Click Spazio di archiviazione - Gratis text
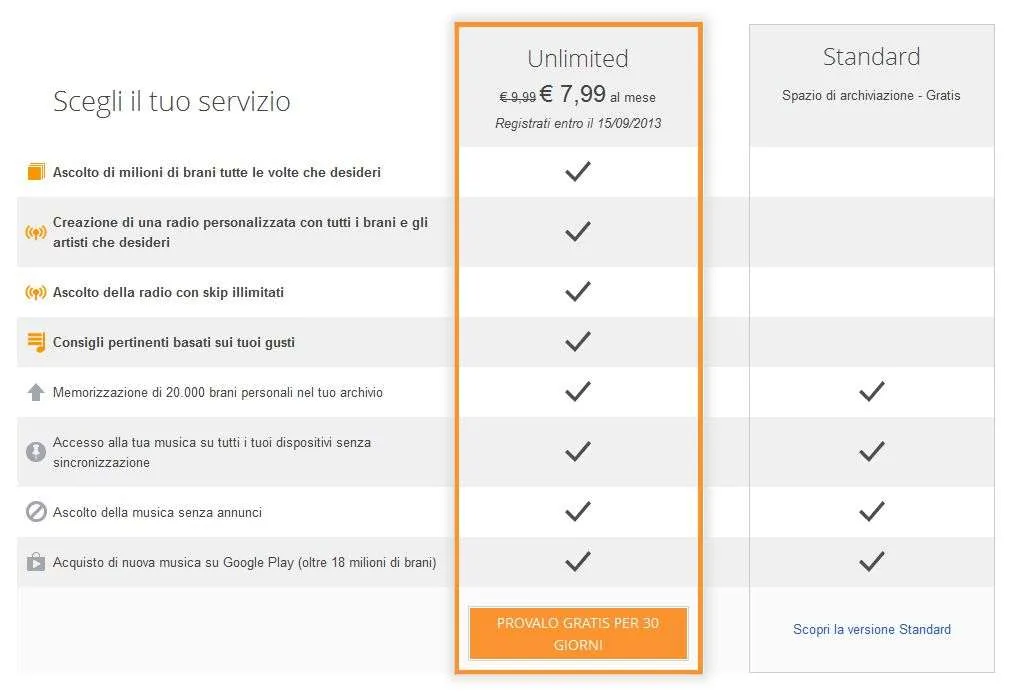1028x697 pixels. pos(871,96)
